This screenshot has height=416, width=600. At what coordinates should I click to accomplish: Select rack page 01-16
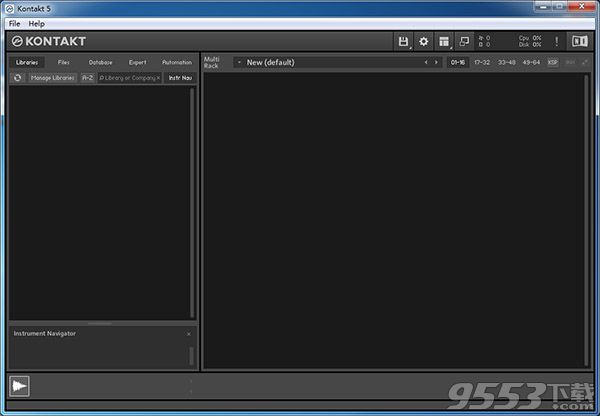(x=458, y=62)
